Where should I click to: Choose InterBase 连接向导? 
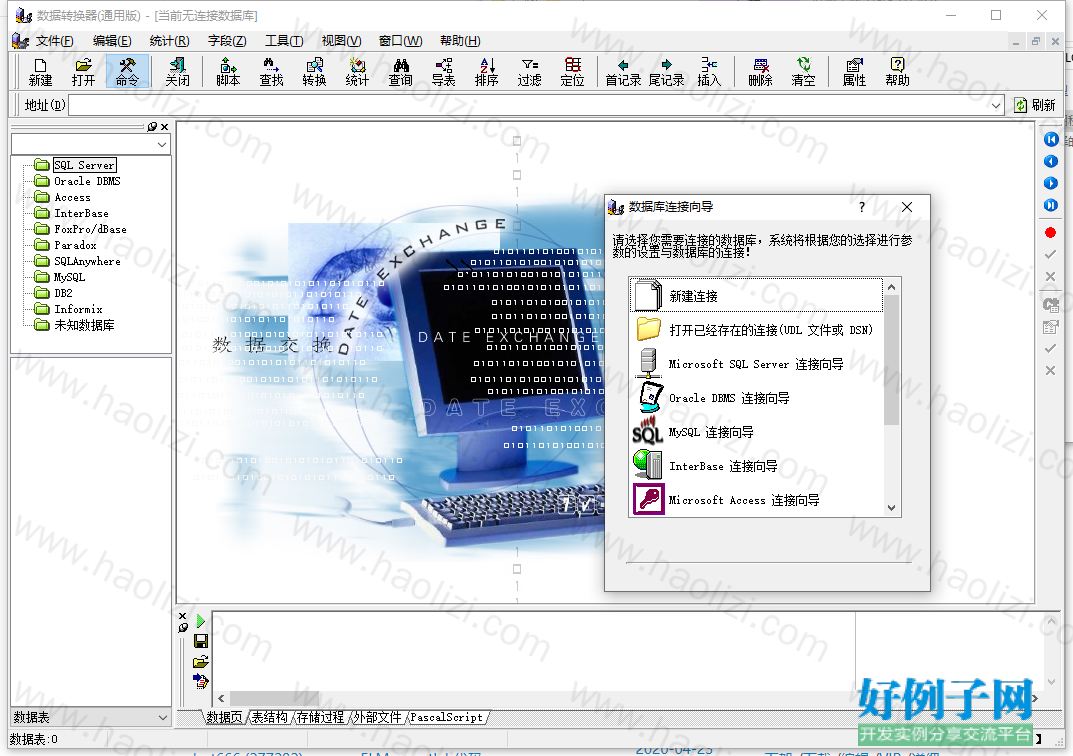(756, 466)
